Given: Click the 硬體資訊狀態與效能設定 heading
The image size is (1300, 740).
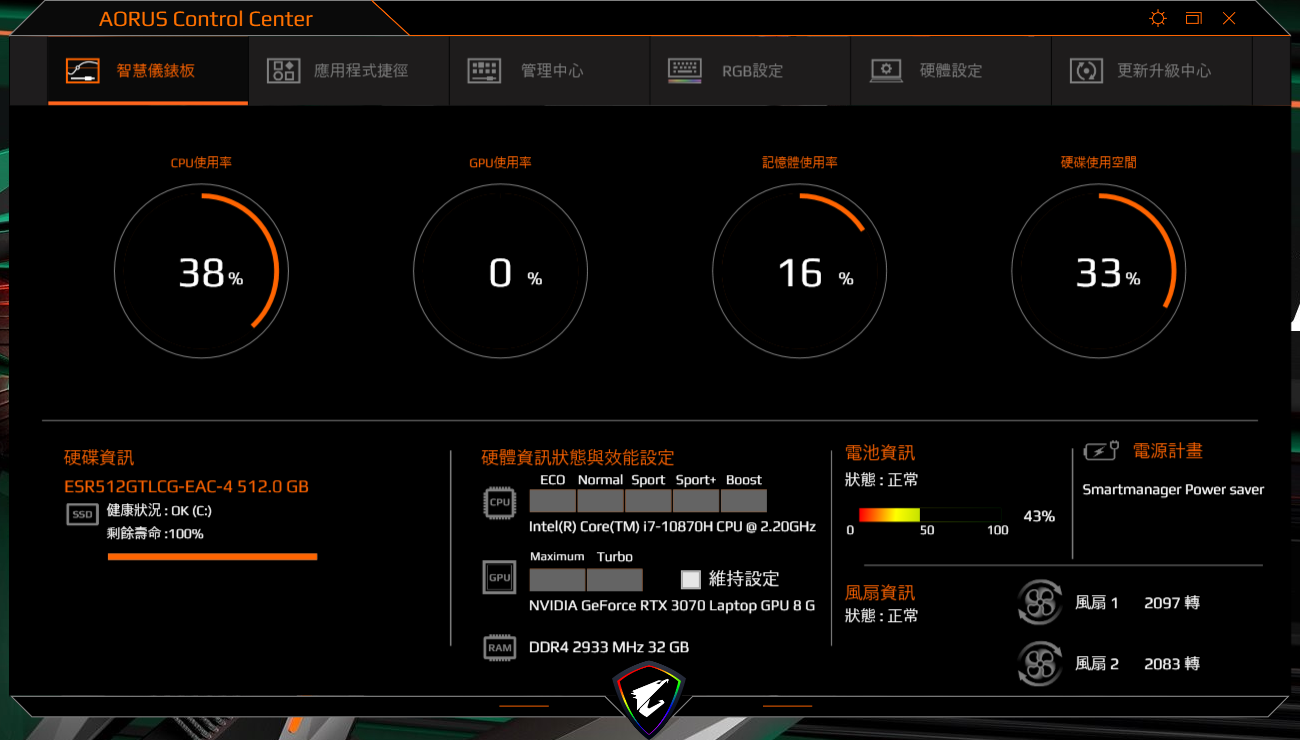Looking at the screenshot, I should (x=578, y=458).
